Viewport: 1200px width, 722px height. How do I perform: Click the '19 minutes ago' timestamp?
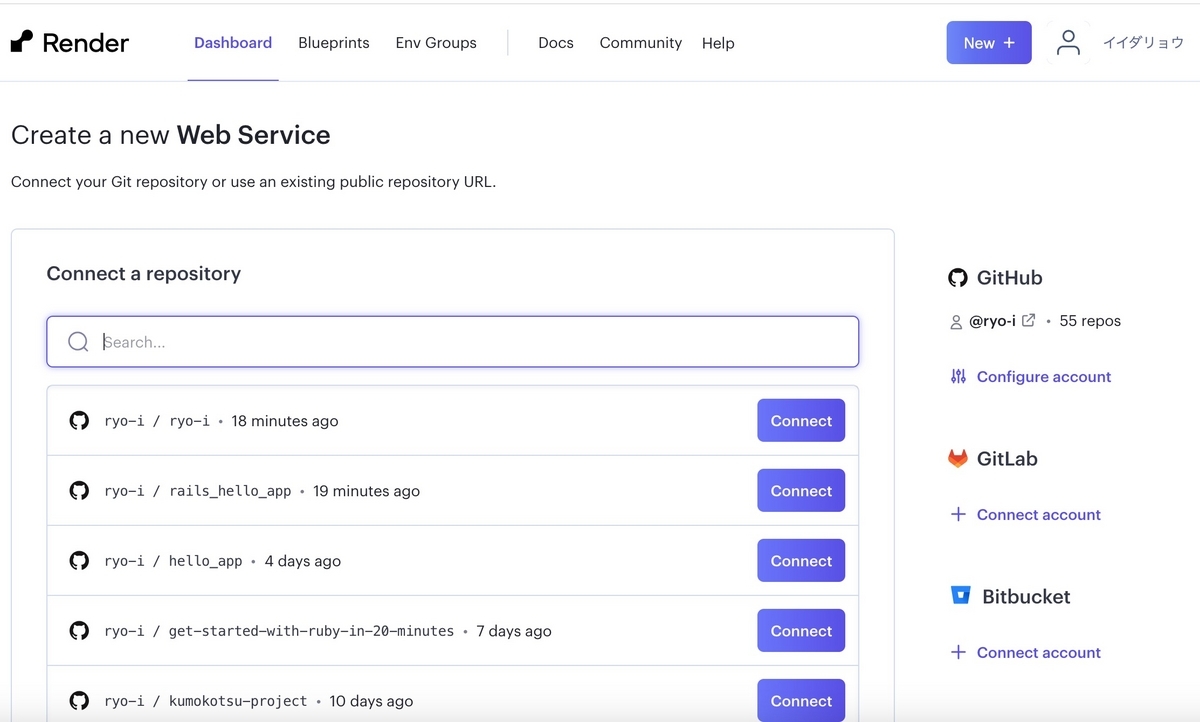(366, 491)
